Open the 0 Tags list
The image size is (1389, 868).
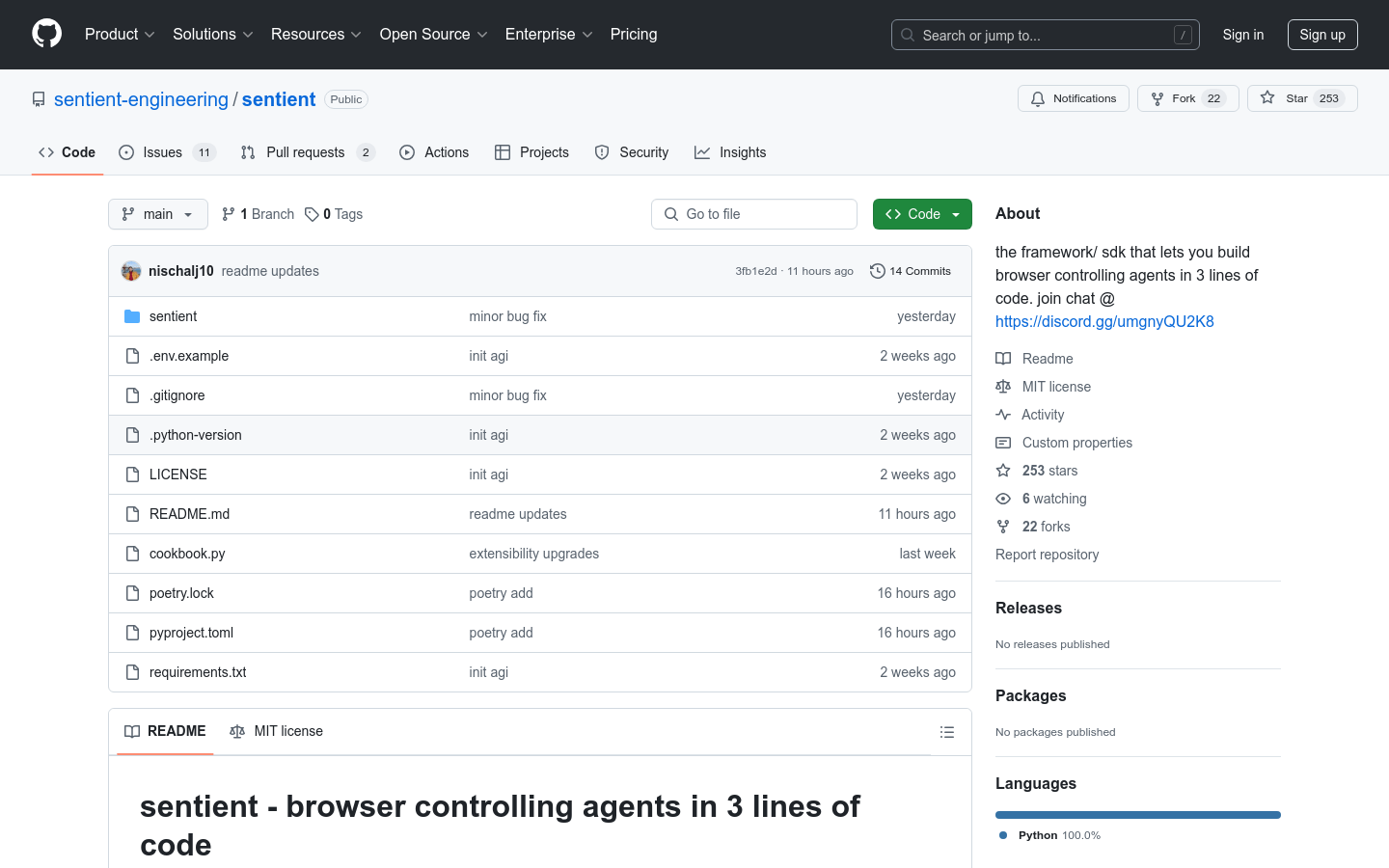pyautogui.click(x=334, y=214)
